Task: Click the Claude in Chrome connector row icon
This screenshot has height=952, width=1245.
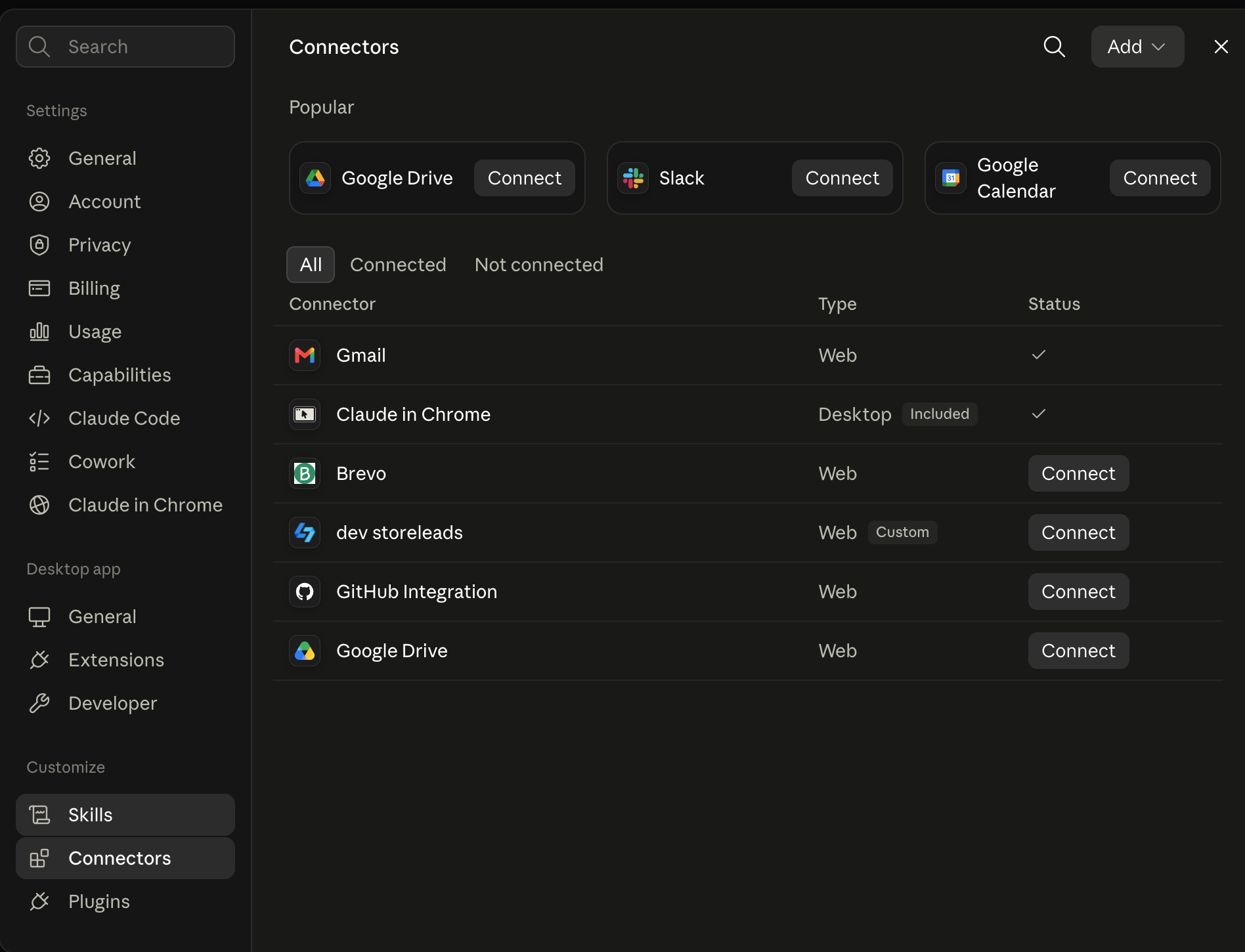Action: 305,414
